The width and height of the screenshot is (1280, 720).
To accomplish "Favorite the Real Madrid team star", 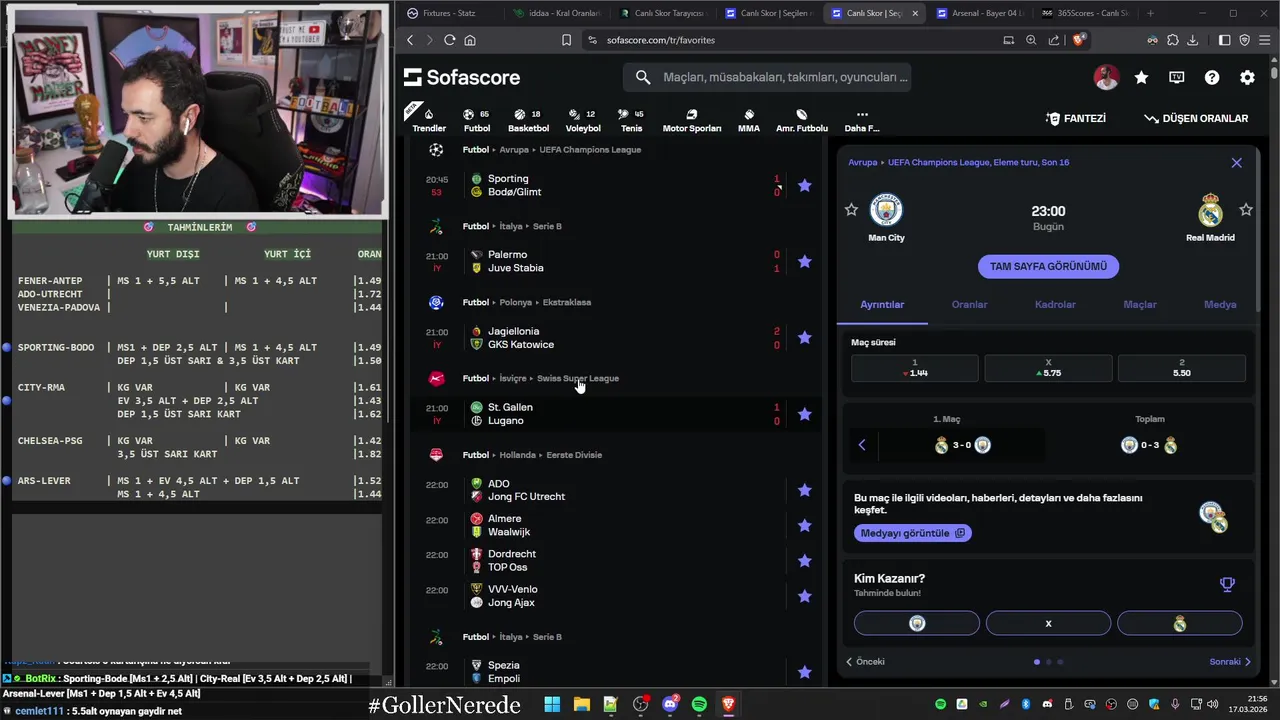I will 1246,210.
